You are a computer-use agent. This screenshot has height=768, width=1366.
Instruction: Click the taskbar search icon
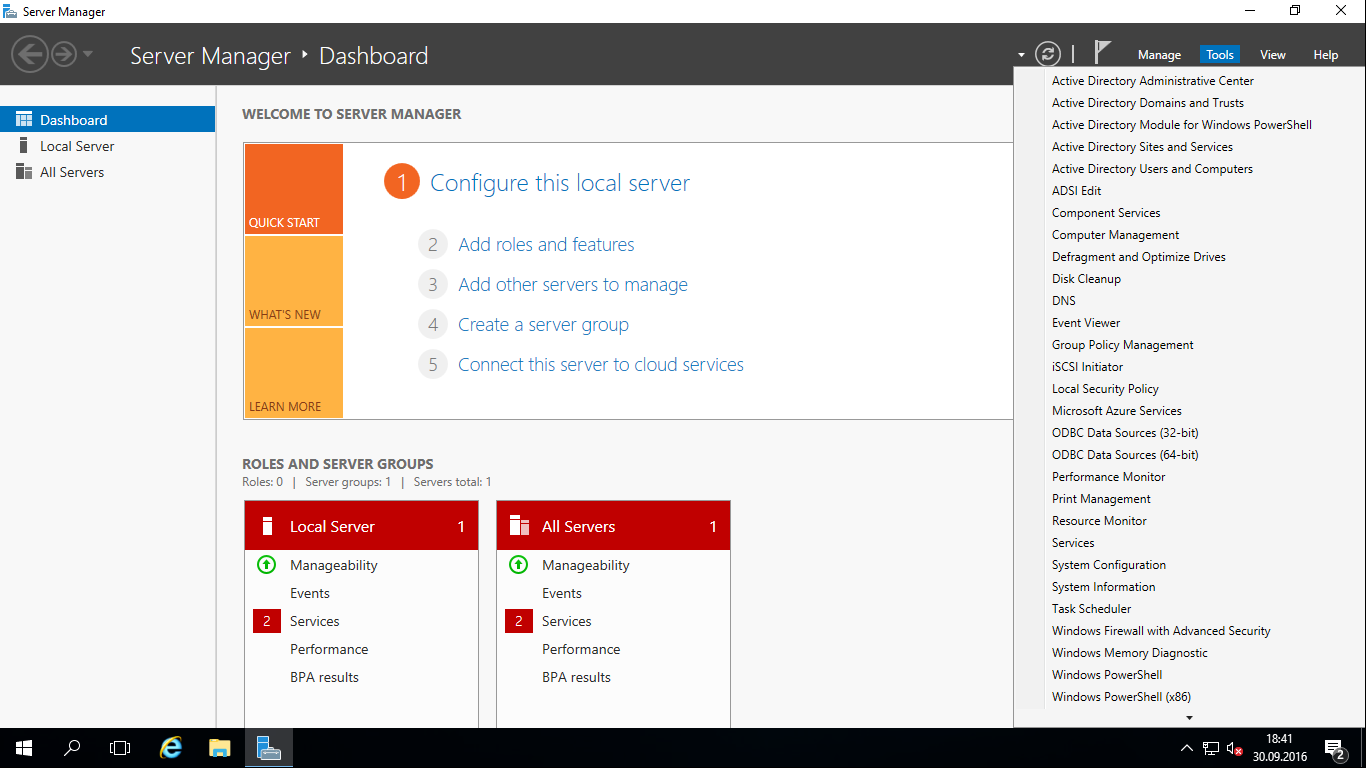click(x=72, y=748)
